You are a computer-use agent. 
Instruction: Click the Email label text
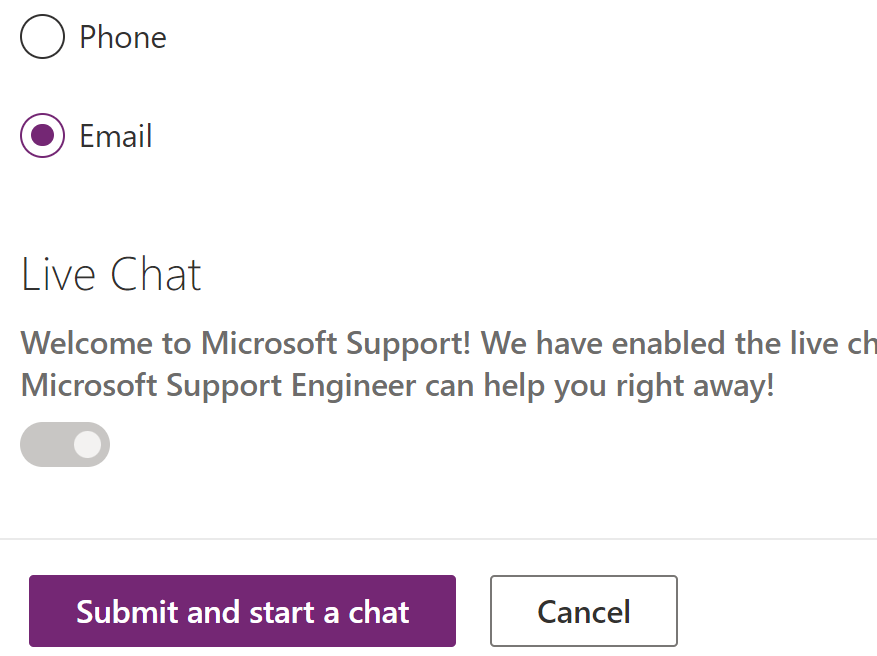pyautogui.click(x=116, y=136)
